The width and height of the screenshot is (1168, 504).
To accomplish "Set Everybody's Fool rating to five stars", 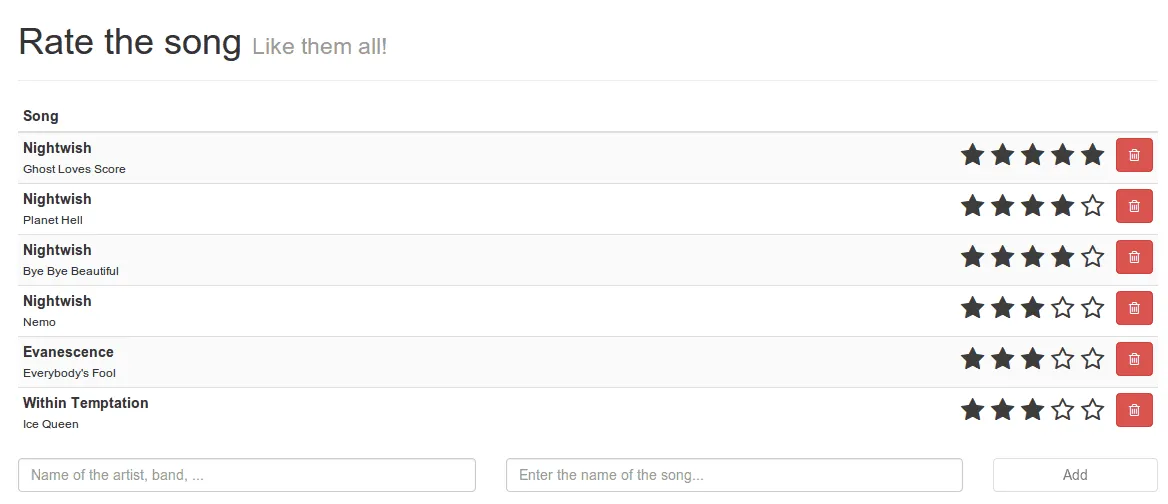I will [x=1093, y=359].
